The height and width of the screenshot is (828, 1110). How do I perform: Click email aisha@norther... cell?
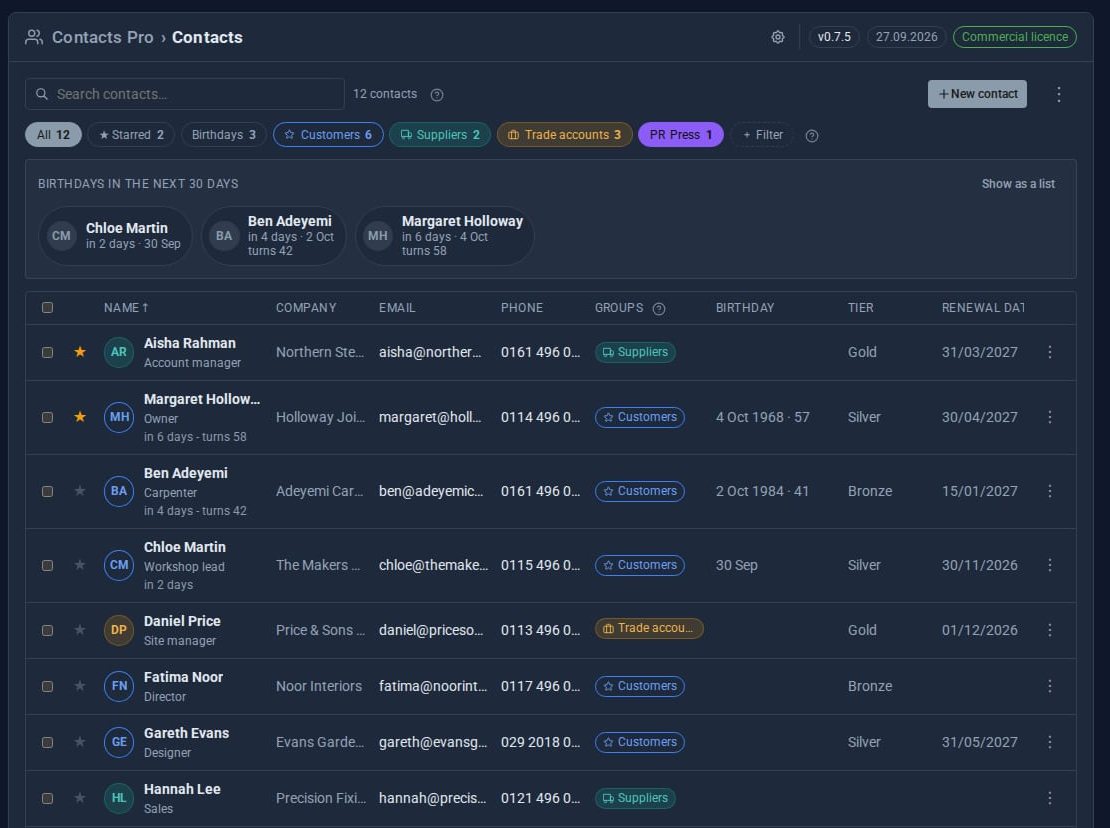tap(430, 352)
